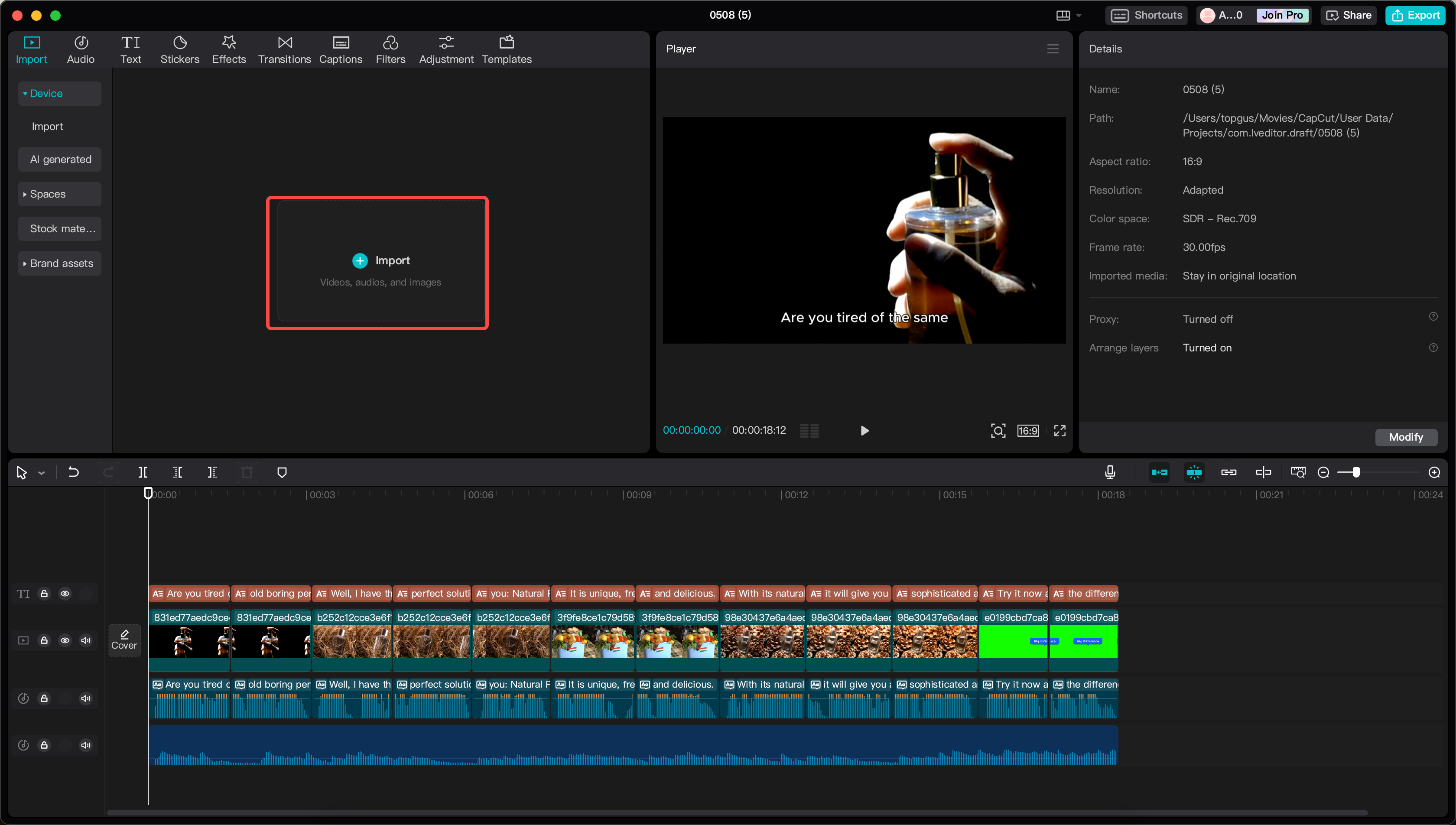Switch to the Captions tab
This screenshot has height=825, width=1456.
click(x=341, y=49)
